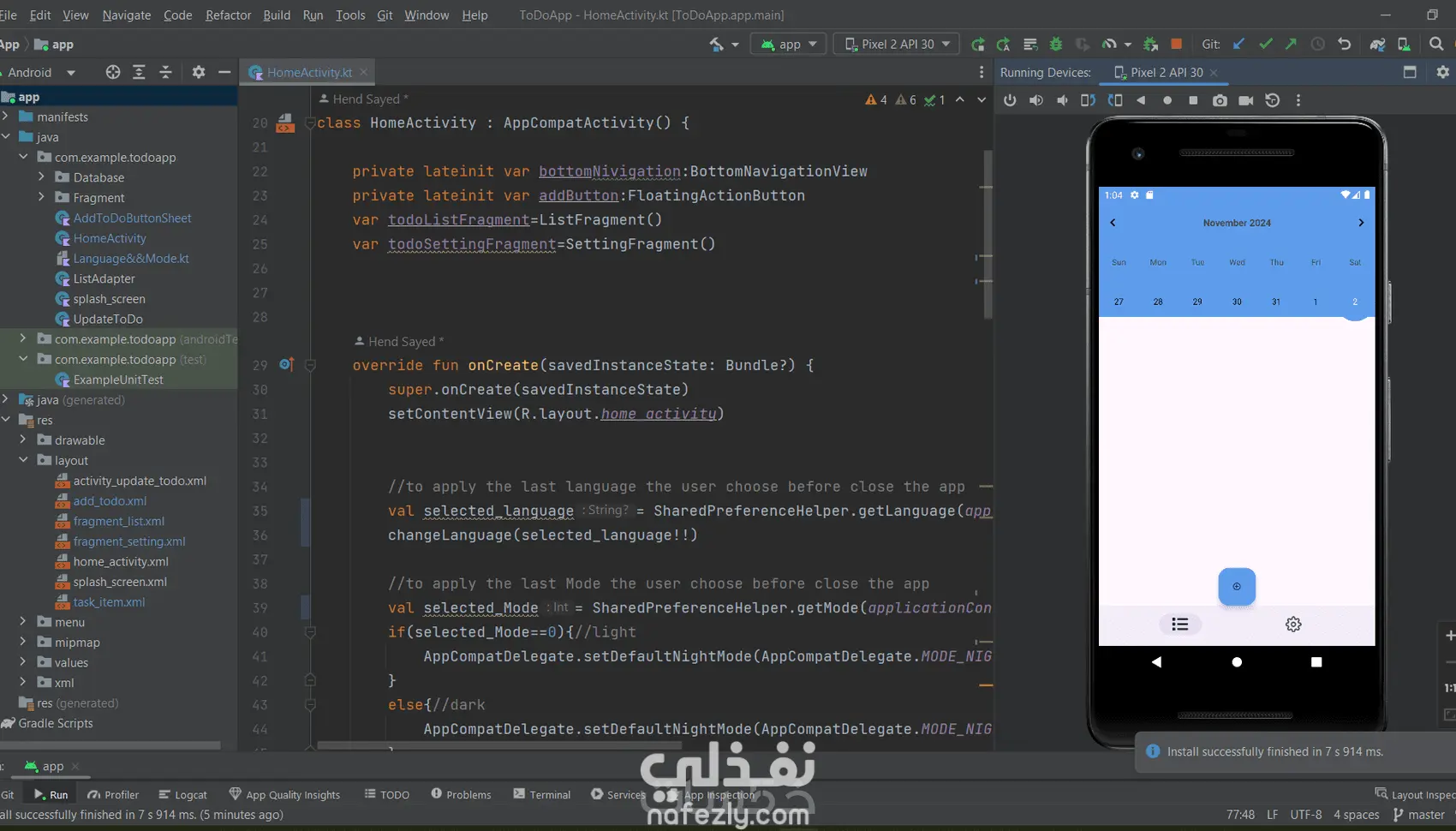Click Collapse All in Project panel
The image size is (1456, 831).
click(165, 72)
